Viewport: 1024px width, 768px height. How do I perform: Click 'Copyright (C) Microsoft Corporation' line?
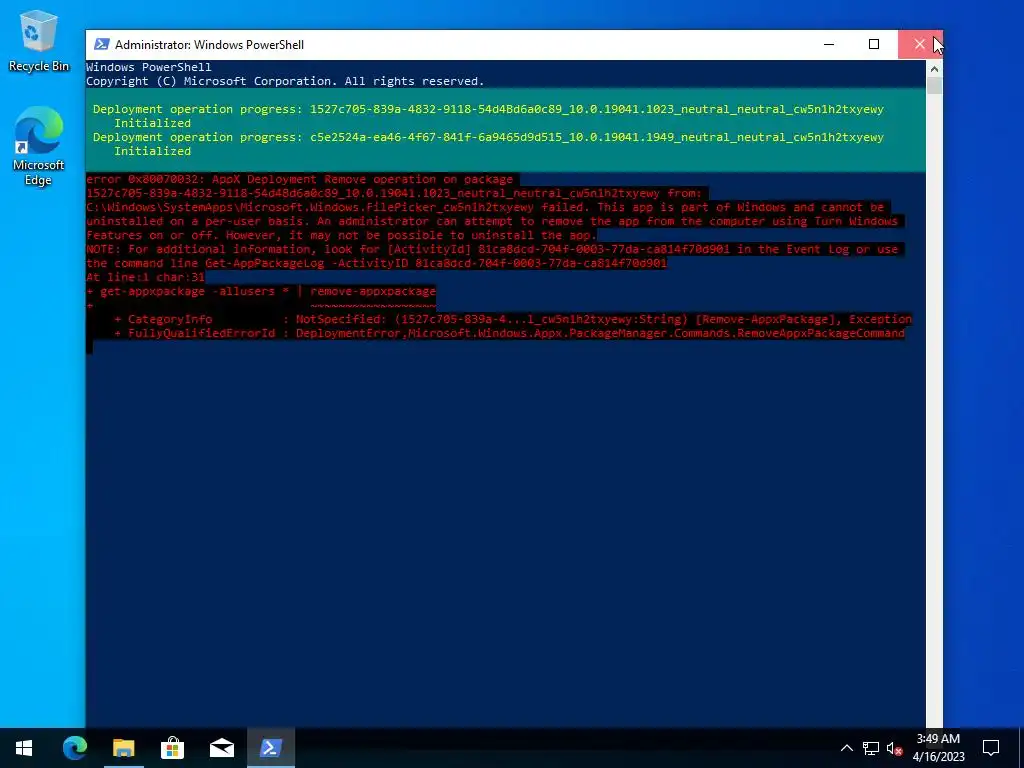285,81
